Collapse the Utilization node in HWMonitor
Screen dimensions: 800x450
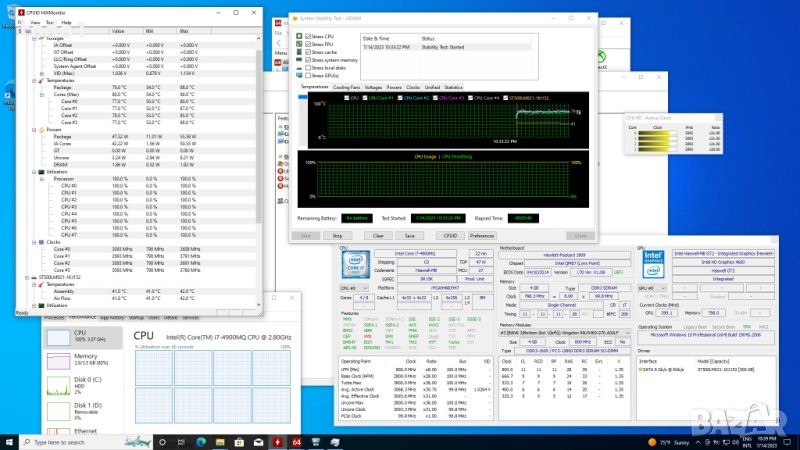click(33, 171)
